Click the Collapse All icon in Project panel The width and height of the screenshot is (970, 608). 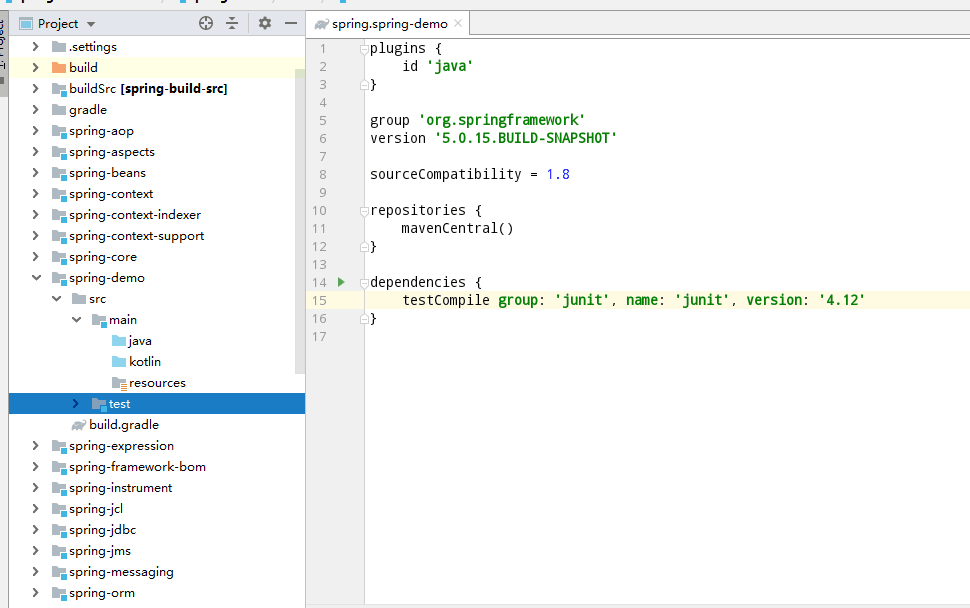tap(232, 24)
